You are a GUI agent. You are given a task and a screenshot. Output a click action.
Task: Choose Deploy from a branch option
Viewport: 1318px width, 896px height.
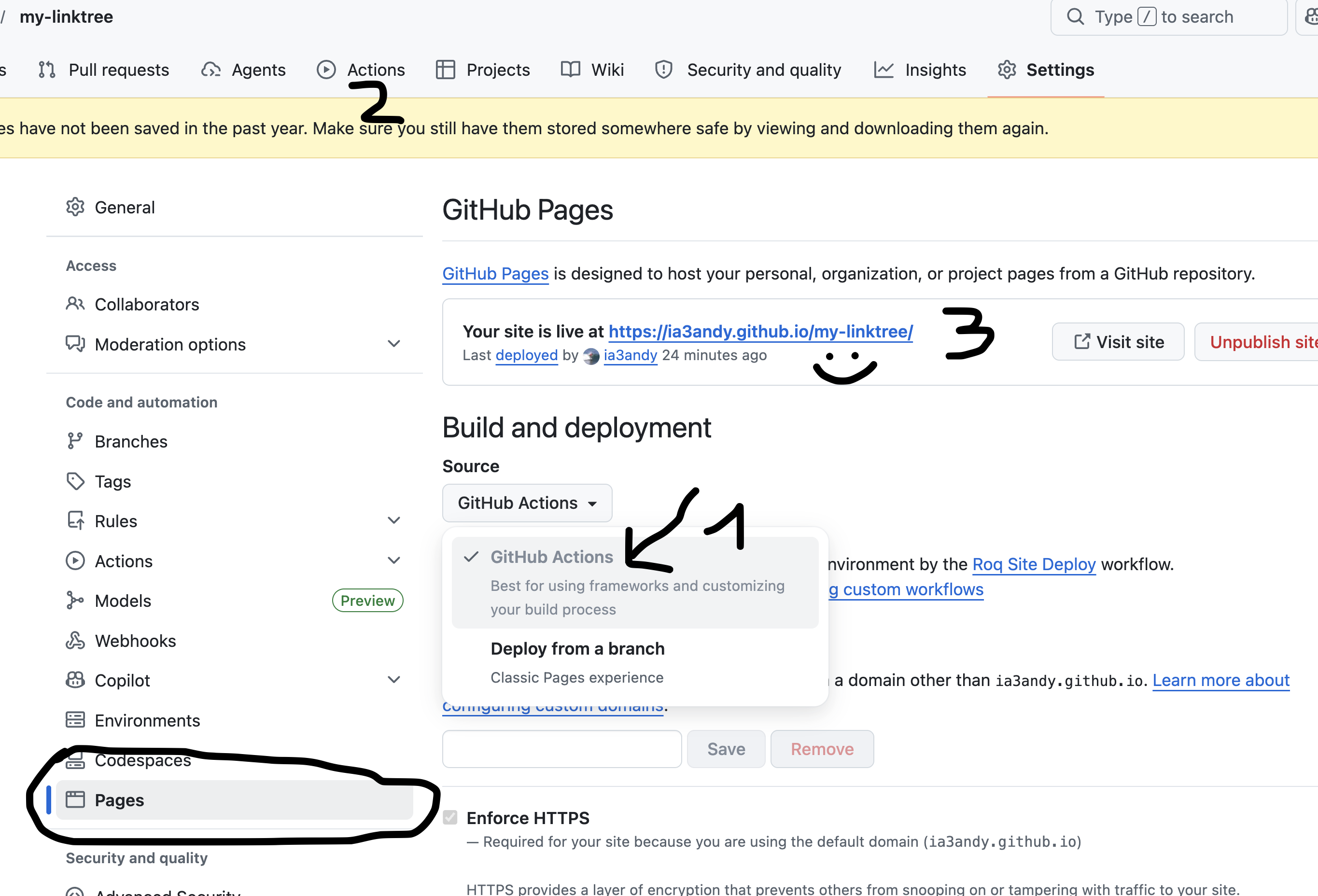coord(635,662)
